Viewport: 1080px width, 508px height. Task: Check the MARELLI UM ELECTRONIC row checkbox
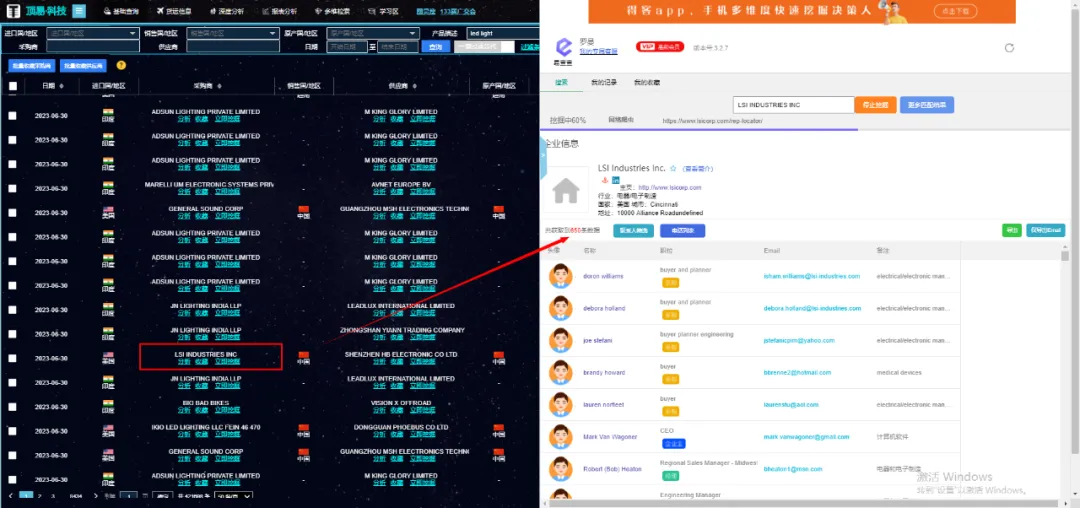(12, 189)
